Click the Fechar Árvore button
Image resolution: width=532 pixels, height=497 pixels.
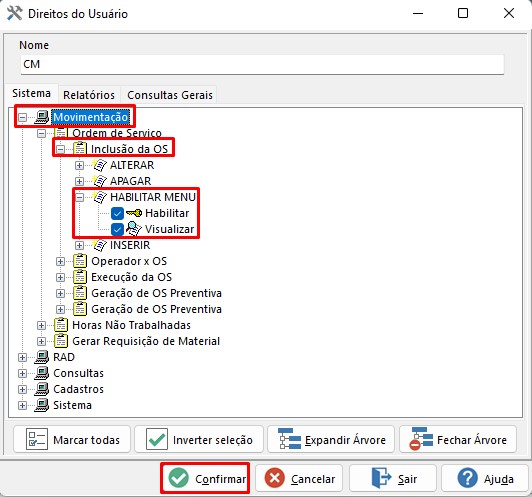tap(458, 439)
